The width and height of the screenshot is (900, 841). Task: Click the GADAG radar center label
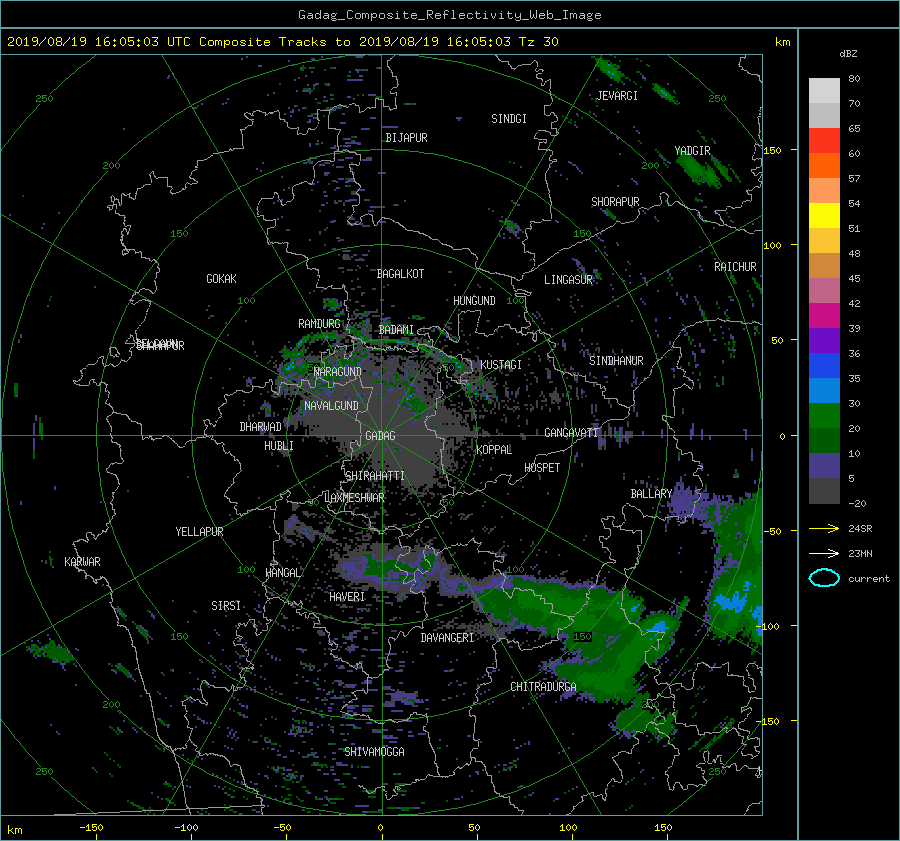click(380, 436)
